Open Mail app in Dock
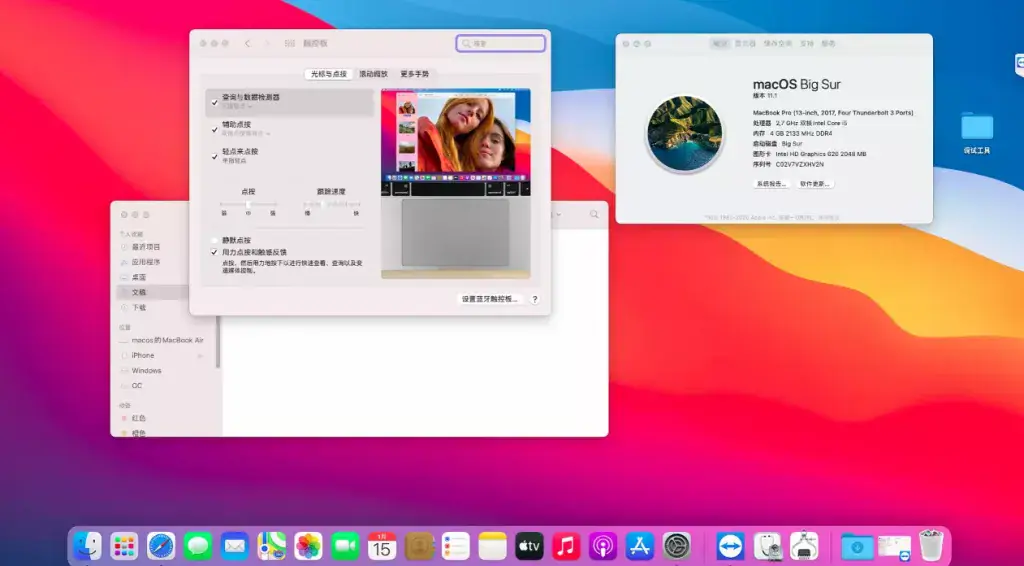The image size is (1024, 566). (234, 546)
